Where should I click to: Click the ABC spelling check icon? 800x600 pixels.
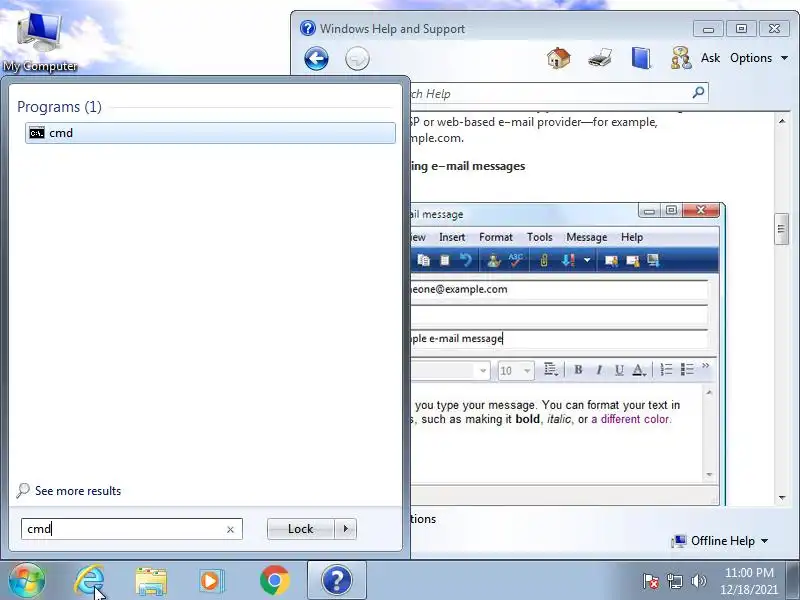tap(516, 260)
